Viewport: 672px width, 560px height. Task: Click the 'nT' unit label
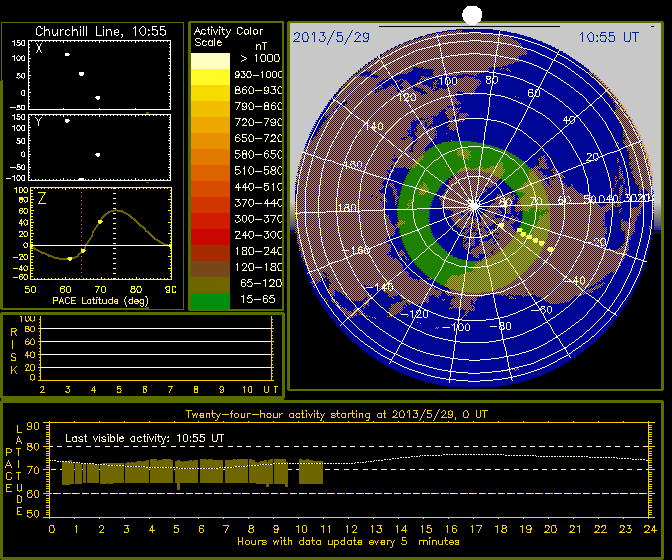coord(261,46)
